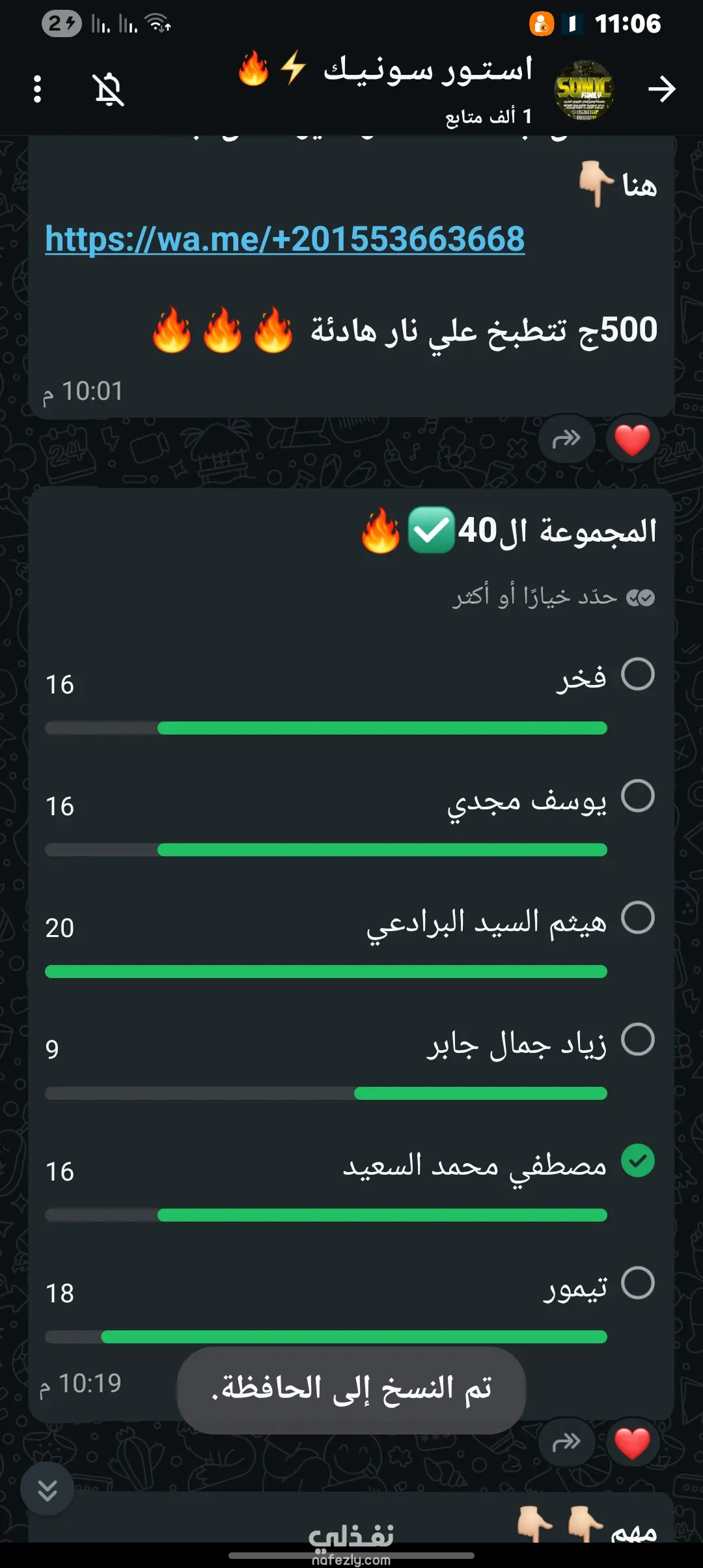703x1568 pixels.
Task: Select poll option زياد جمال جابر
Action: pyautogui.click(x=638, y=1039)
